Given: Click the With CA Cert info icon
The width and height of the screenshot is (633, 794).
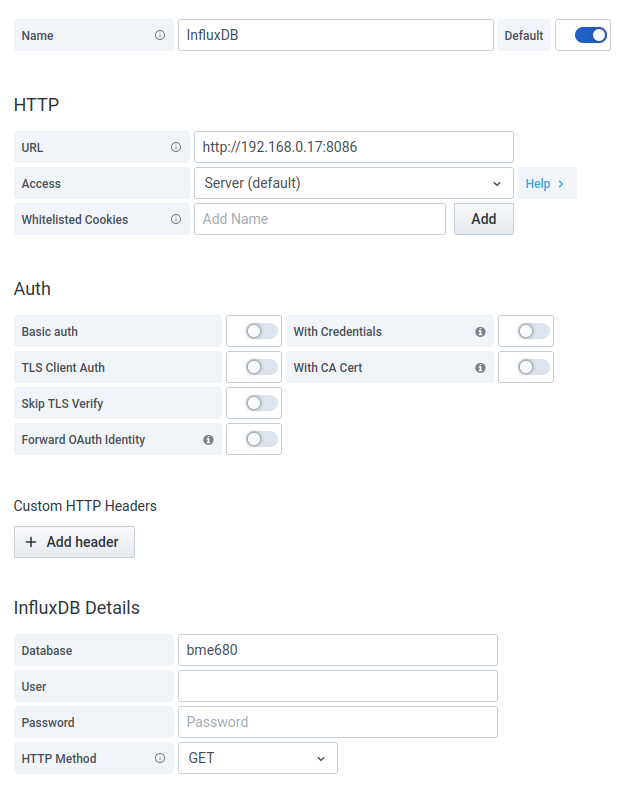Looking at the screenshot, I should [x=480, y=368].
